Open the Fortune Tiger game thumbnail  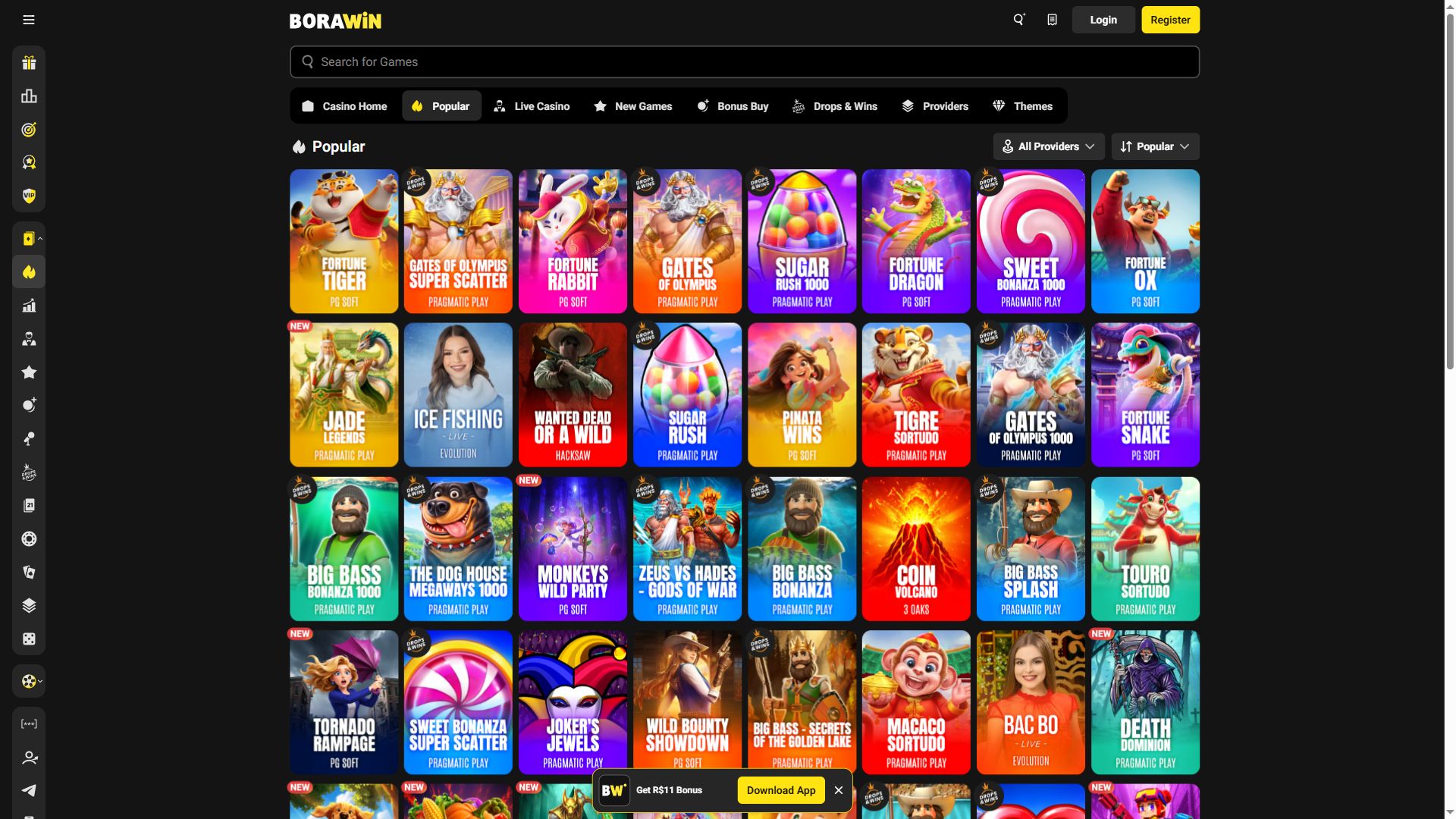(344, 241)
